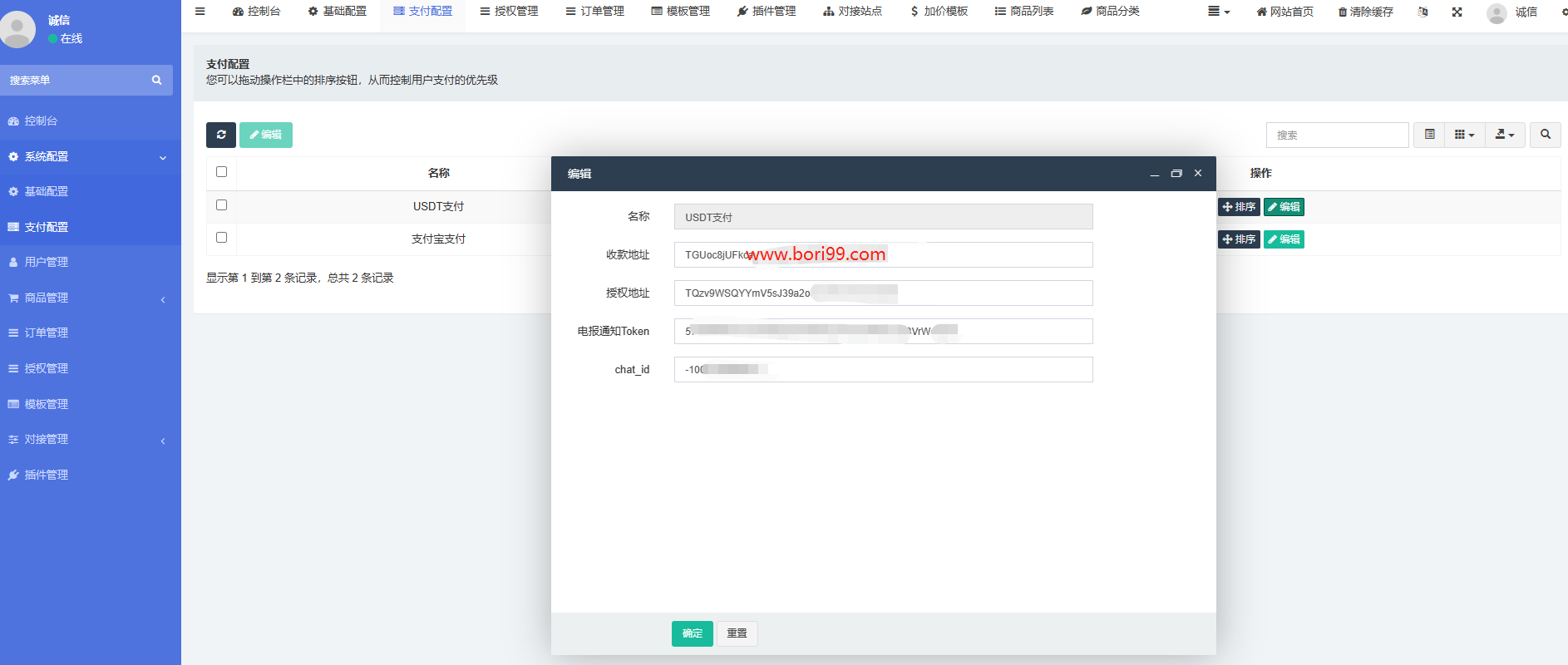Open the 加价模板 top tab

[939, 12]
